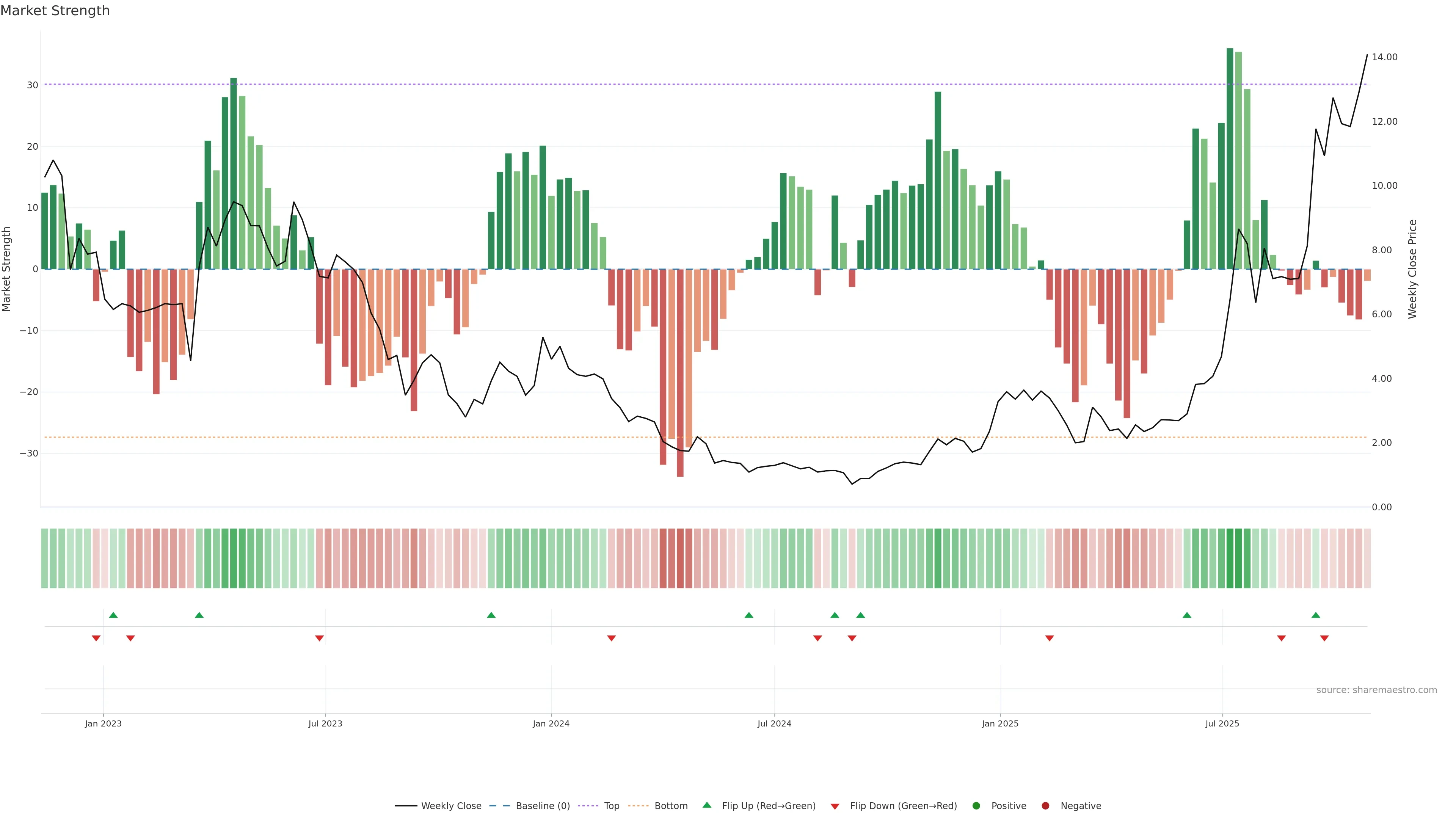Click Flip Up green triangle legend icon
Screen dimensions: 1456x819
(706, 805)
